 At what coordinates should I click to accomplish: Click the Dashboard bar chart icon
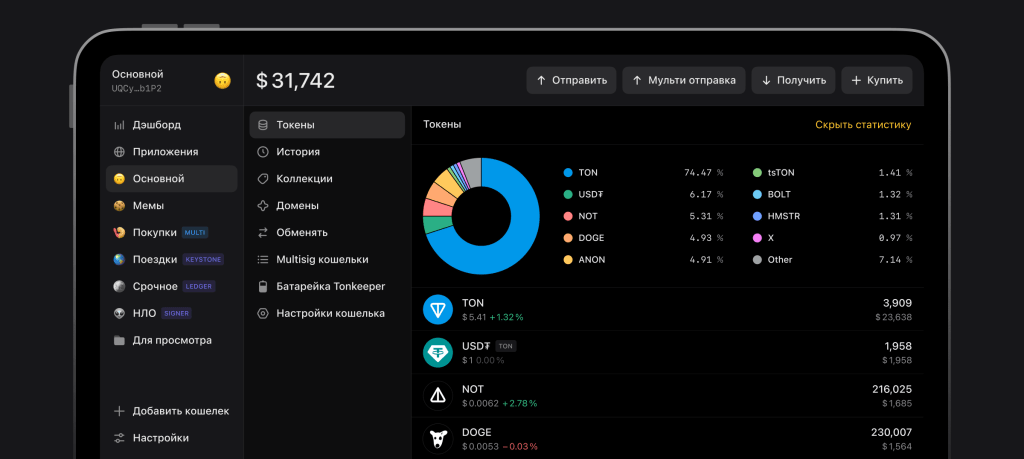coord(119,125)
